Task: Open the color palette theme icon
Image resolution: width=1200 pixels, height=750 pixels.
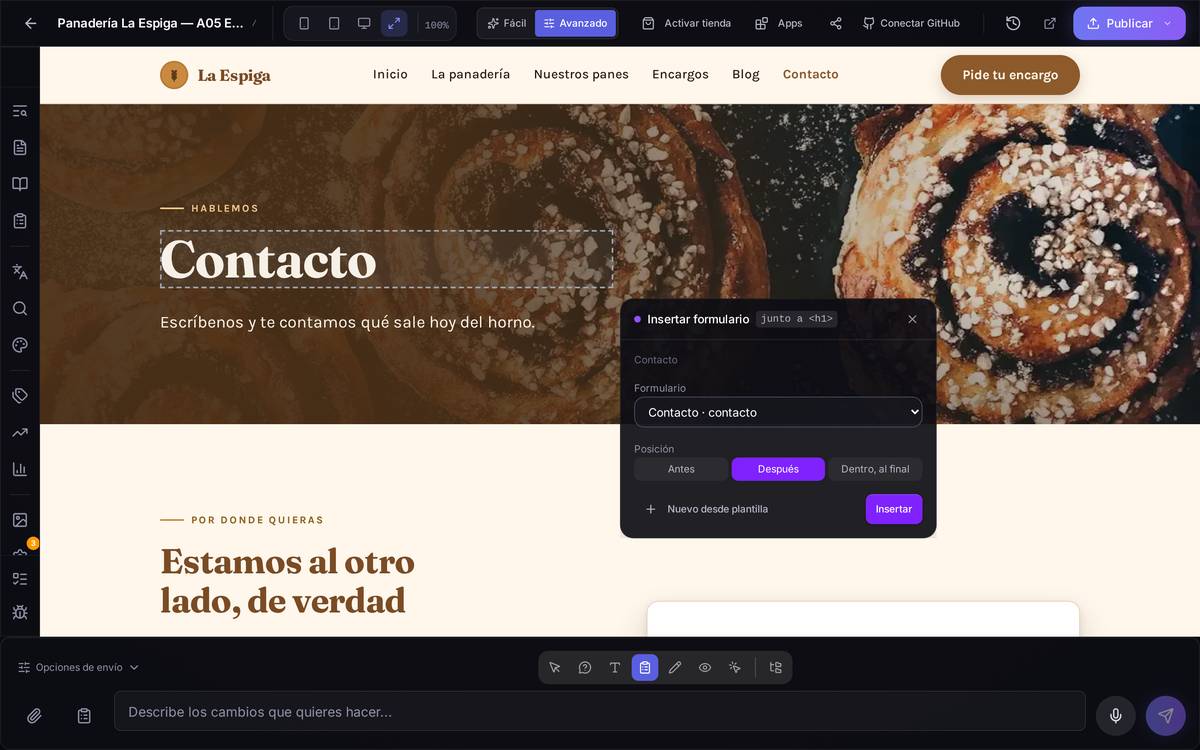Action: tap(20, 345)
